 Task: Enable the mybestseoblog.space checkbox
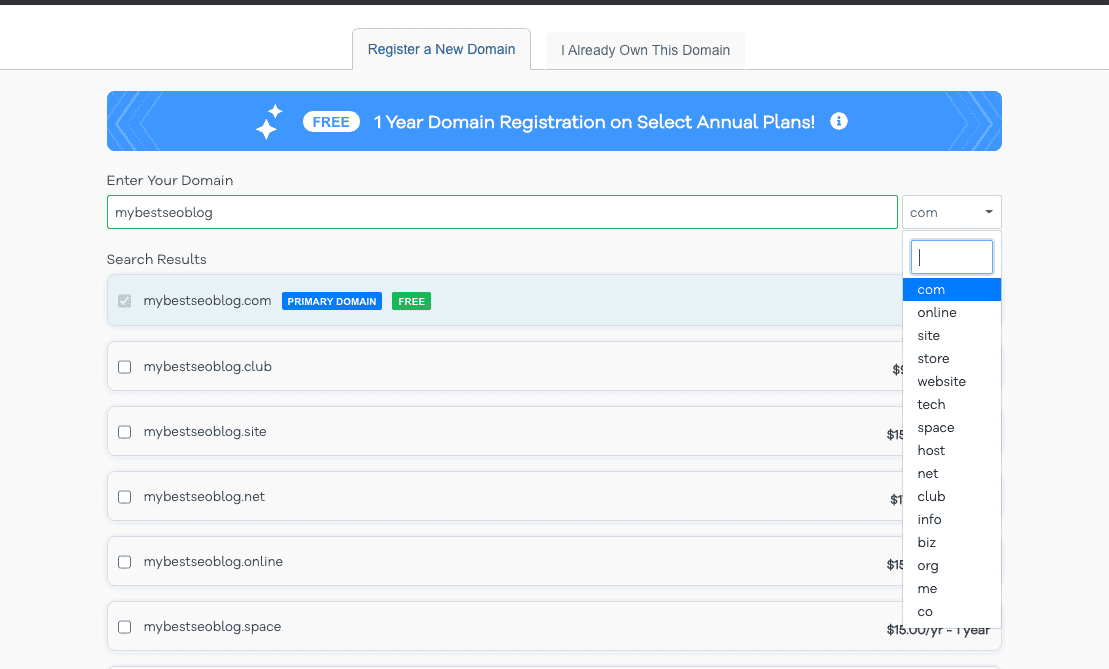click(x=124, y=627)
